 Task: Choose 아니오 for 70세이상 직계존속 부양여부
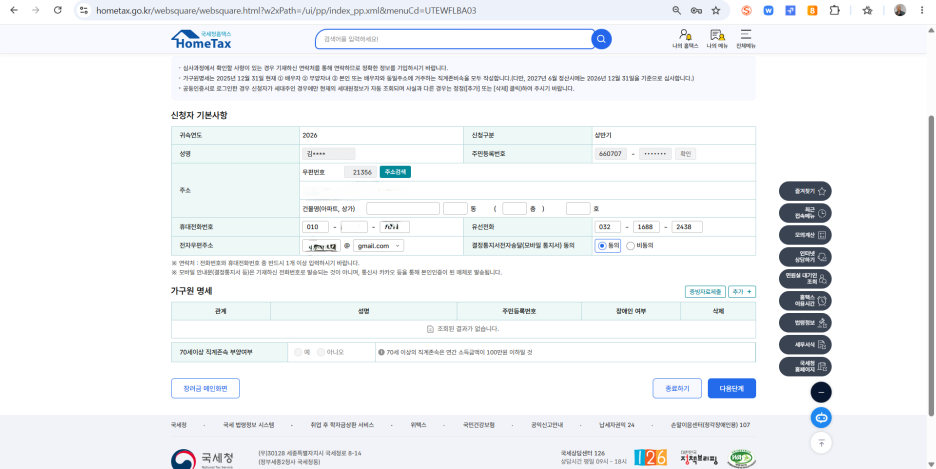tap(330, 352)
